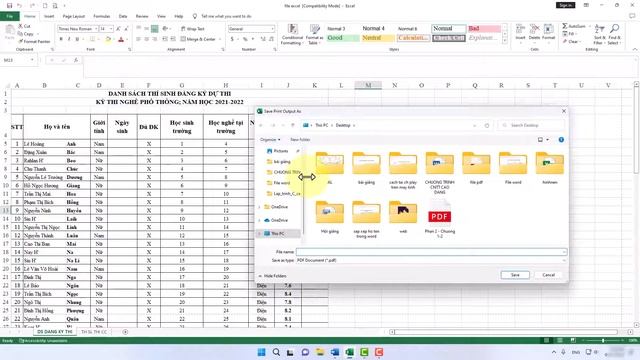Click the refresh icon in Save dialog address bar
The height and width of the screenshot is (360, 640).
487,126
